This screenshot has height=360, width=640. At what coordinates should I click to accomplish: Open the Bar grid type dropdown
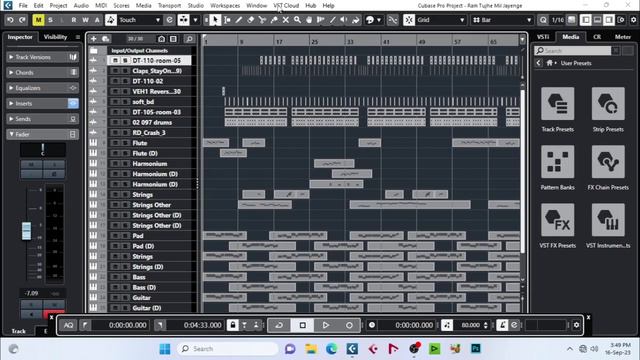tap(502, 20)
